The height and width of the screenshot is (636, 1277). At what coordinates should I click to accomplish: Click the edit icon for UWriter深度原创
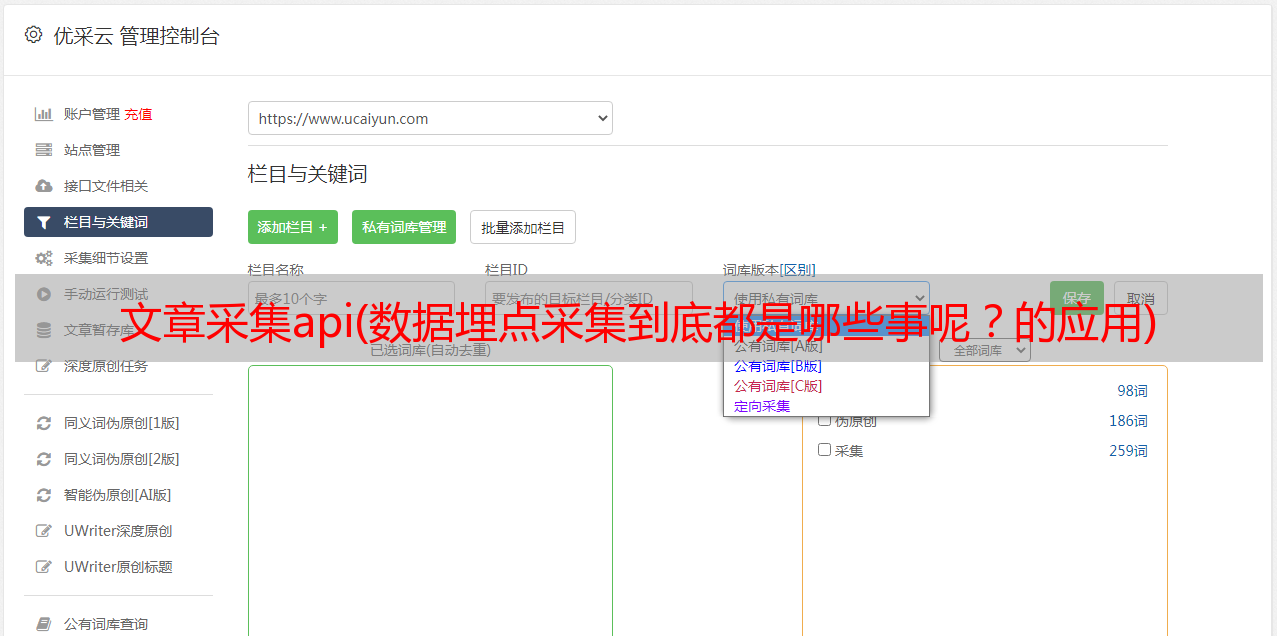coord(43,531)
